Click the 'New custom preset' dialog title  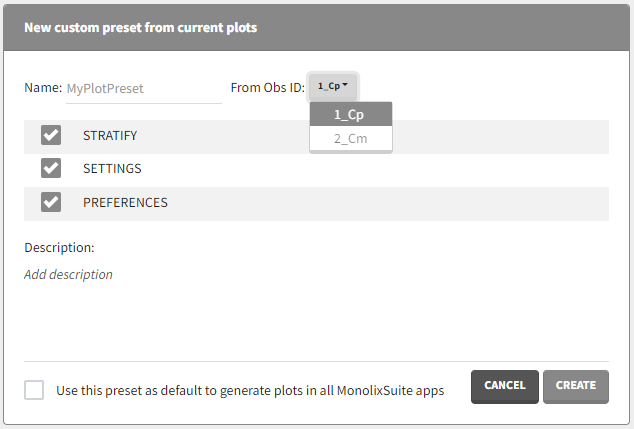click(141, 28)
